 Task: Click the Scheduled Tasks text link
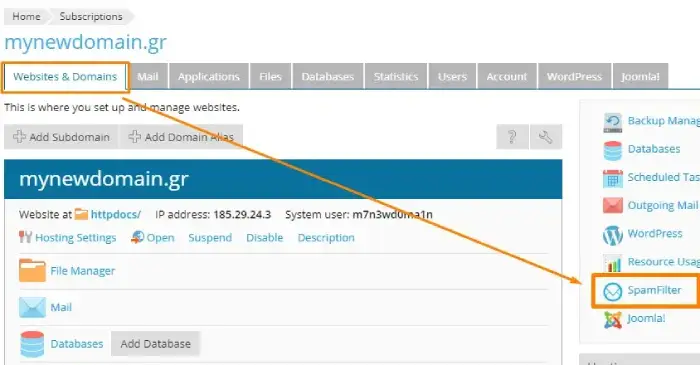[663, 177]
